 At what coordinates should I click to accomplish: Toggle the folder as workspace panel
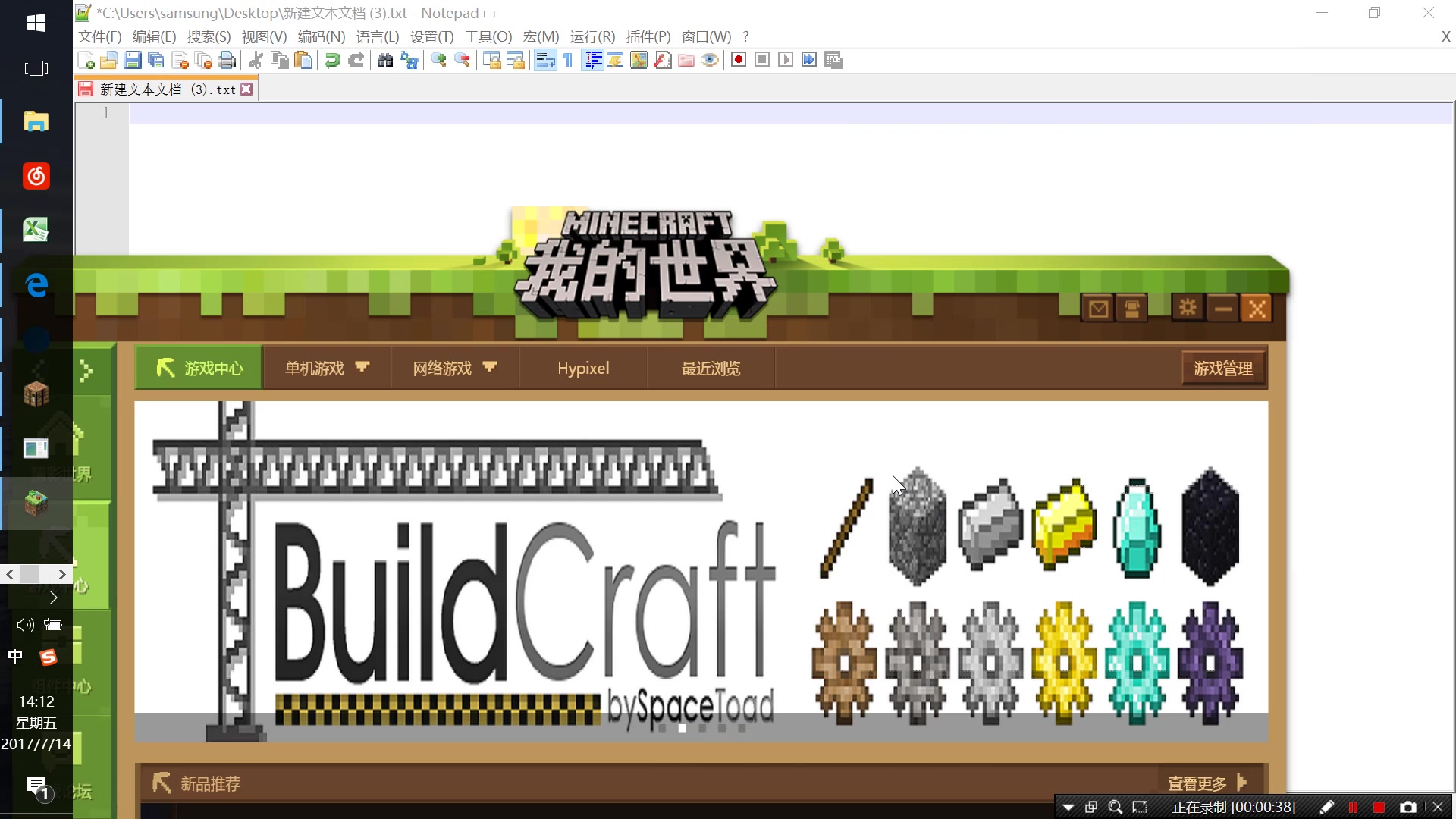point(686,60)
